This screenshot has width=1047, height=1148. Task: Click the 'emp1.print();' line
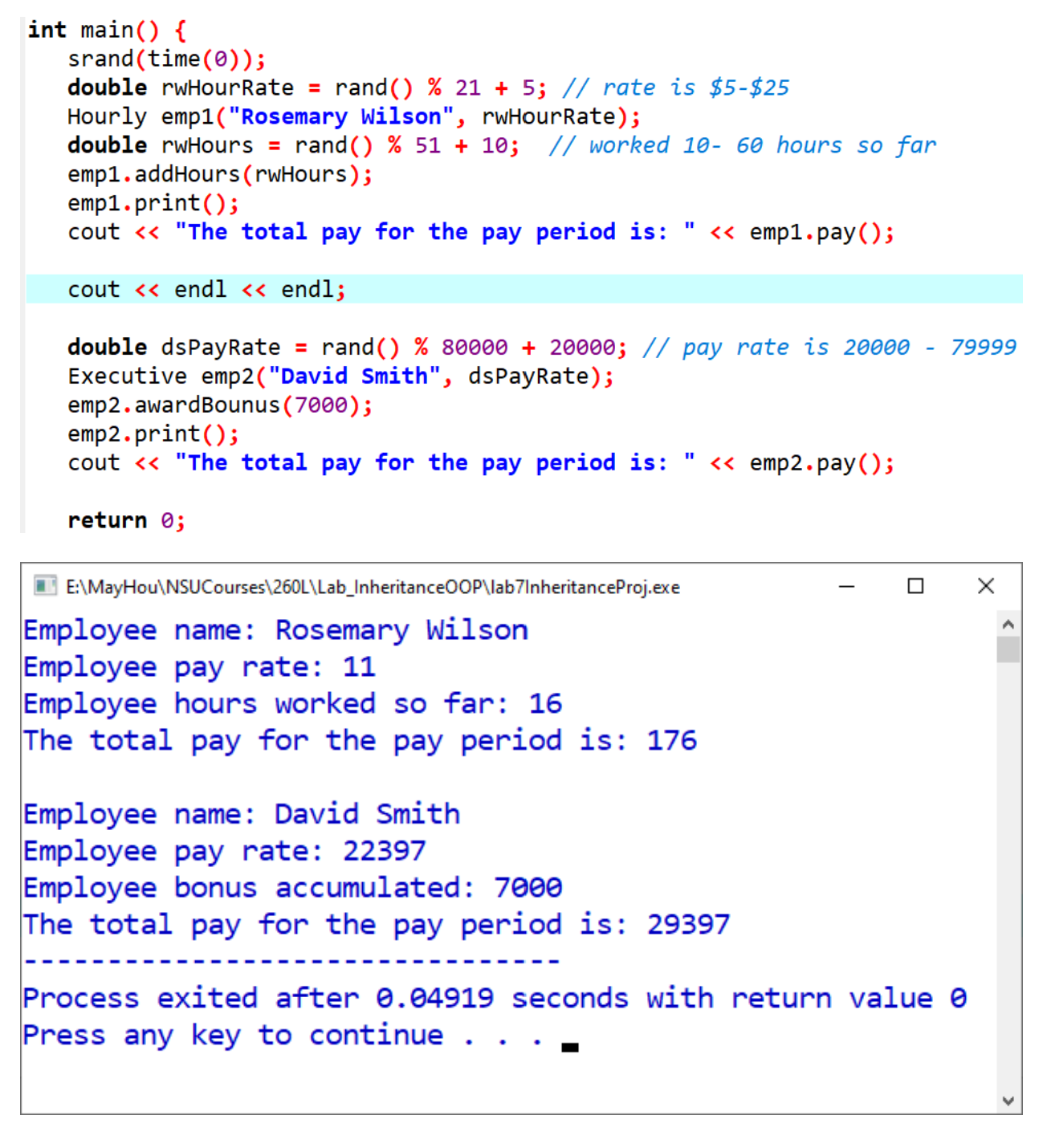(153, 204)
